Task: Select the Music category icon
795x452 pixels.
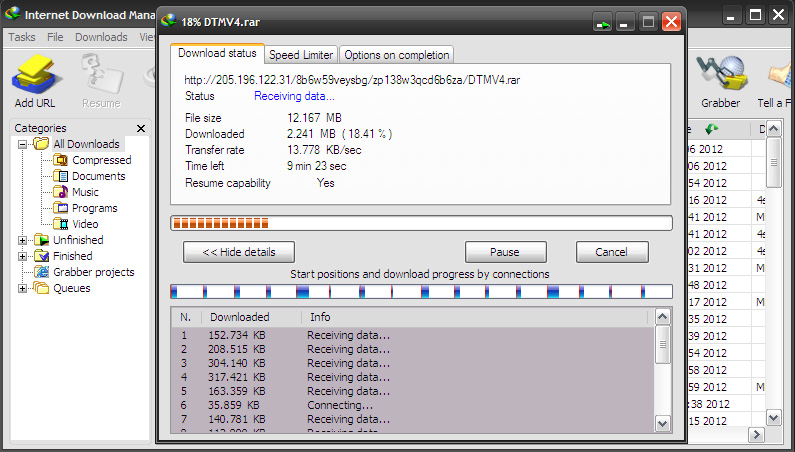Action: [60, 192]
